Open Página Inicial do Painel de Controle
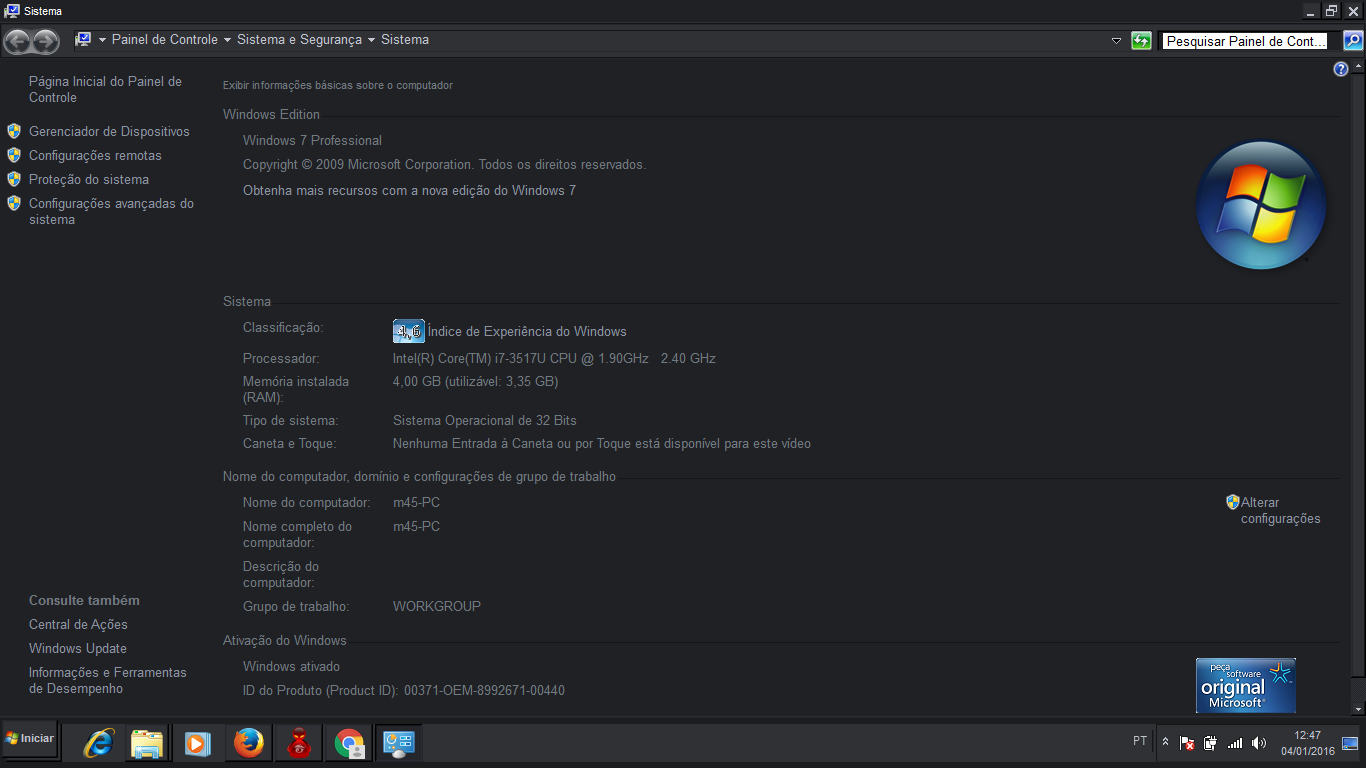The width and height of the screenshot is (1366, 768). click(x=105, y=89)
